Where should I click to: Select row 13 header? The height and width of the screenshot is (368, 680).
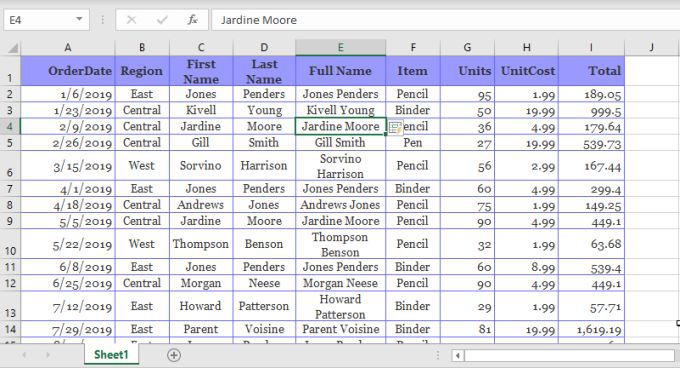[x=10, y=306]
